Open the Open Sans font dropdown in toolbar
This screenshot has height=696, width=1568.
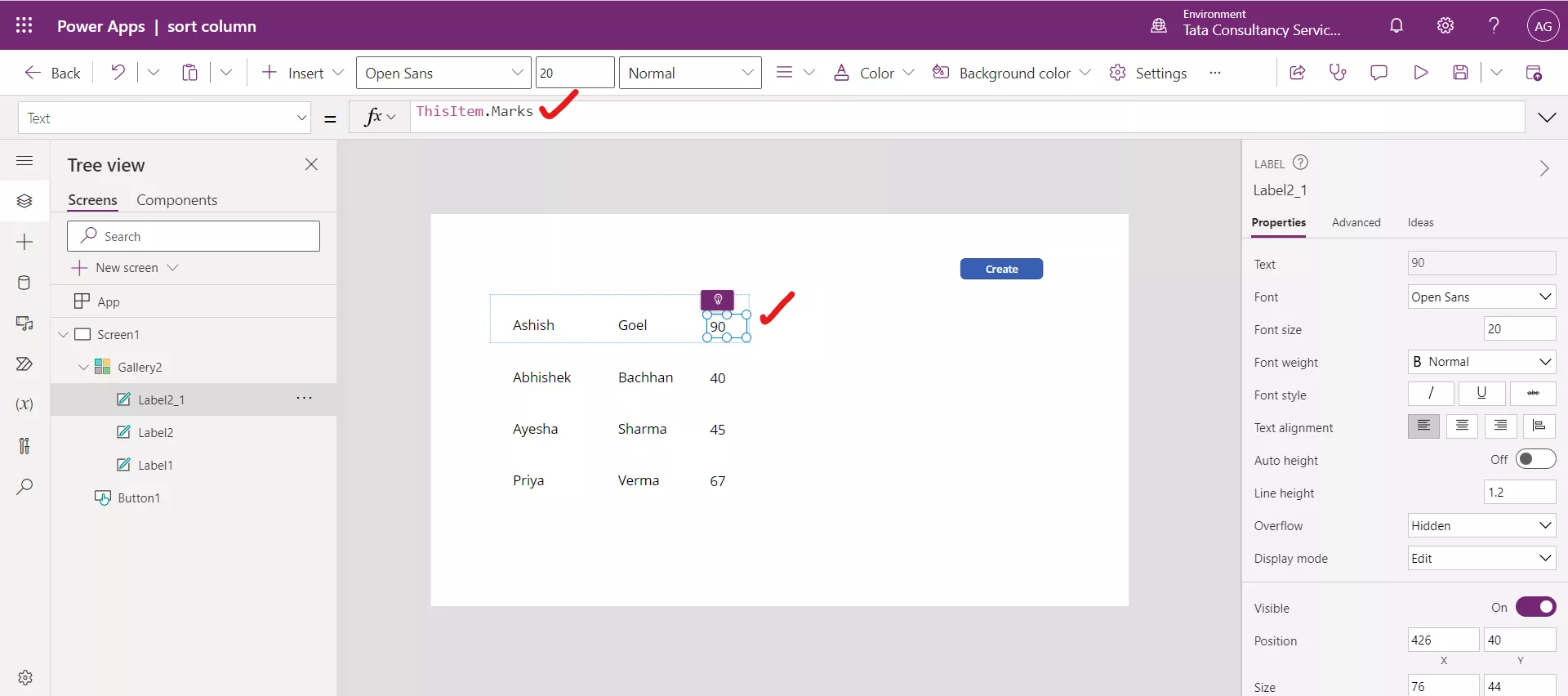(x=443, y=73)
